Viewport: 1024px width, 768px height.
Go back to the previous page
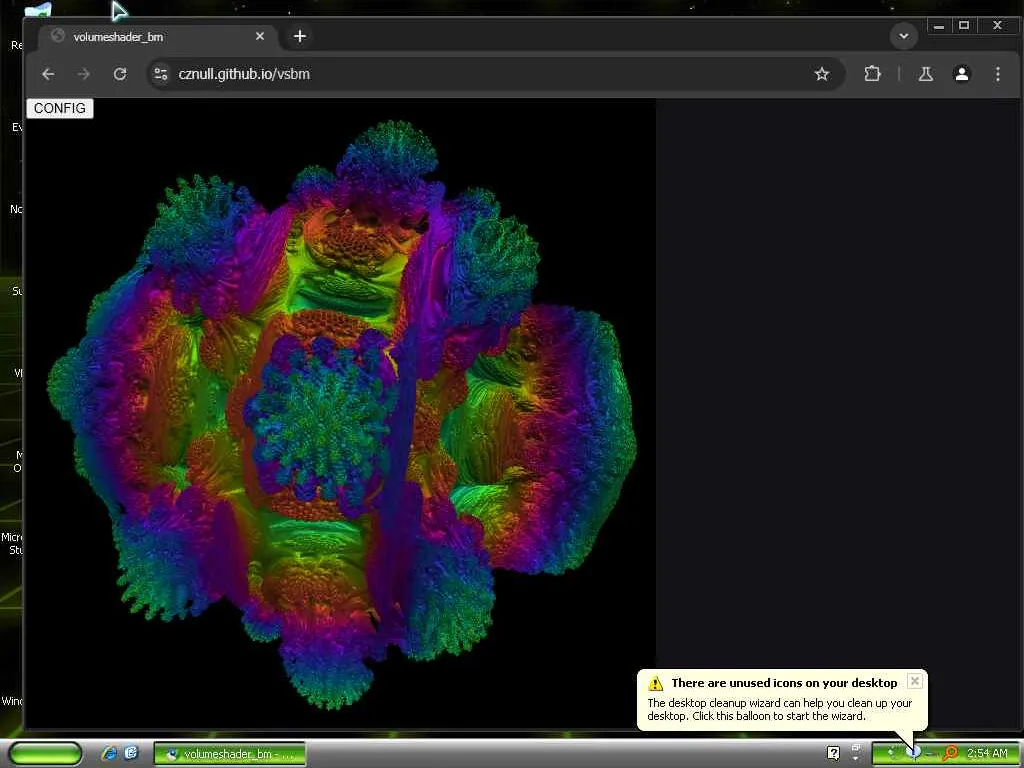coord(48,74)
